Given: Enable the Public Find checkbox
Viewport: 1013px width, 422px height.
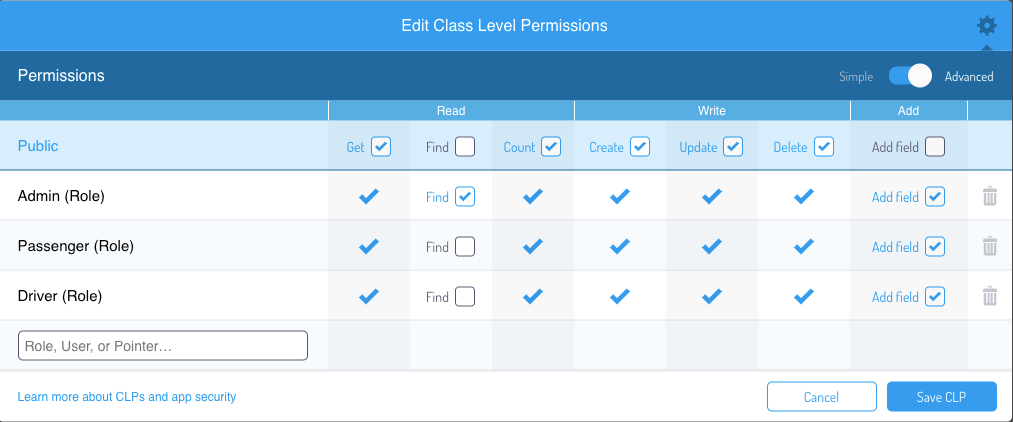Looking at the screenshot, I should 465,147.
